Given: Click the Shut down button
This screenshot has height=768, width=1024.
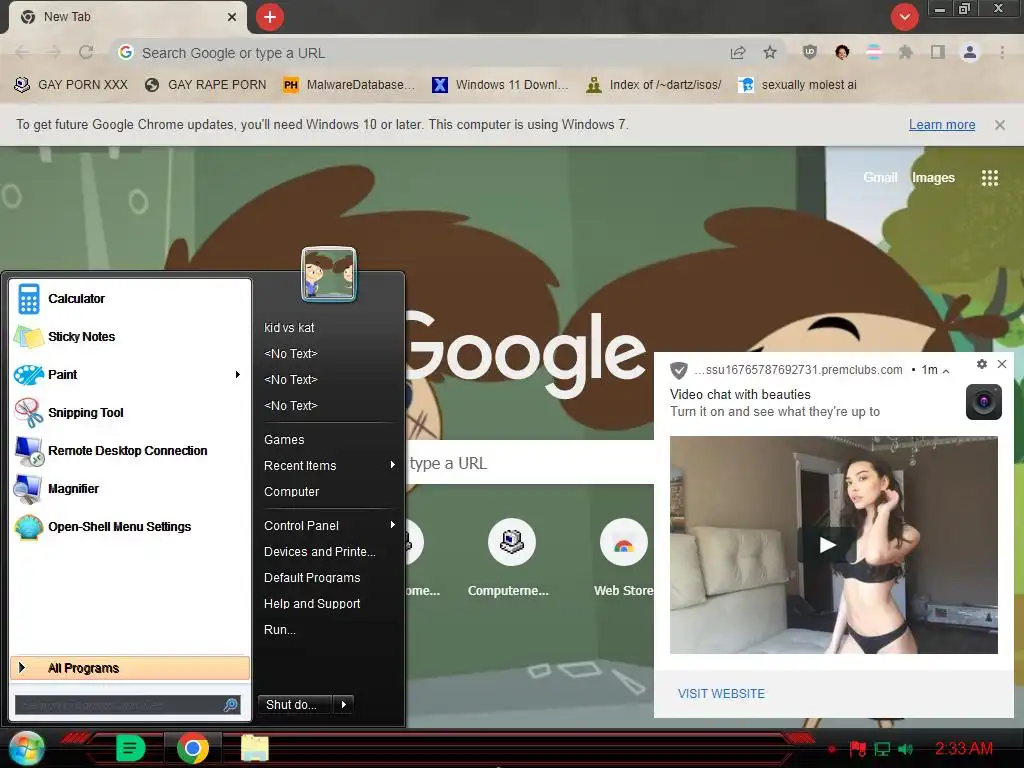Looking at the screenshot, I should [x=295, y=704].
